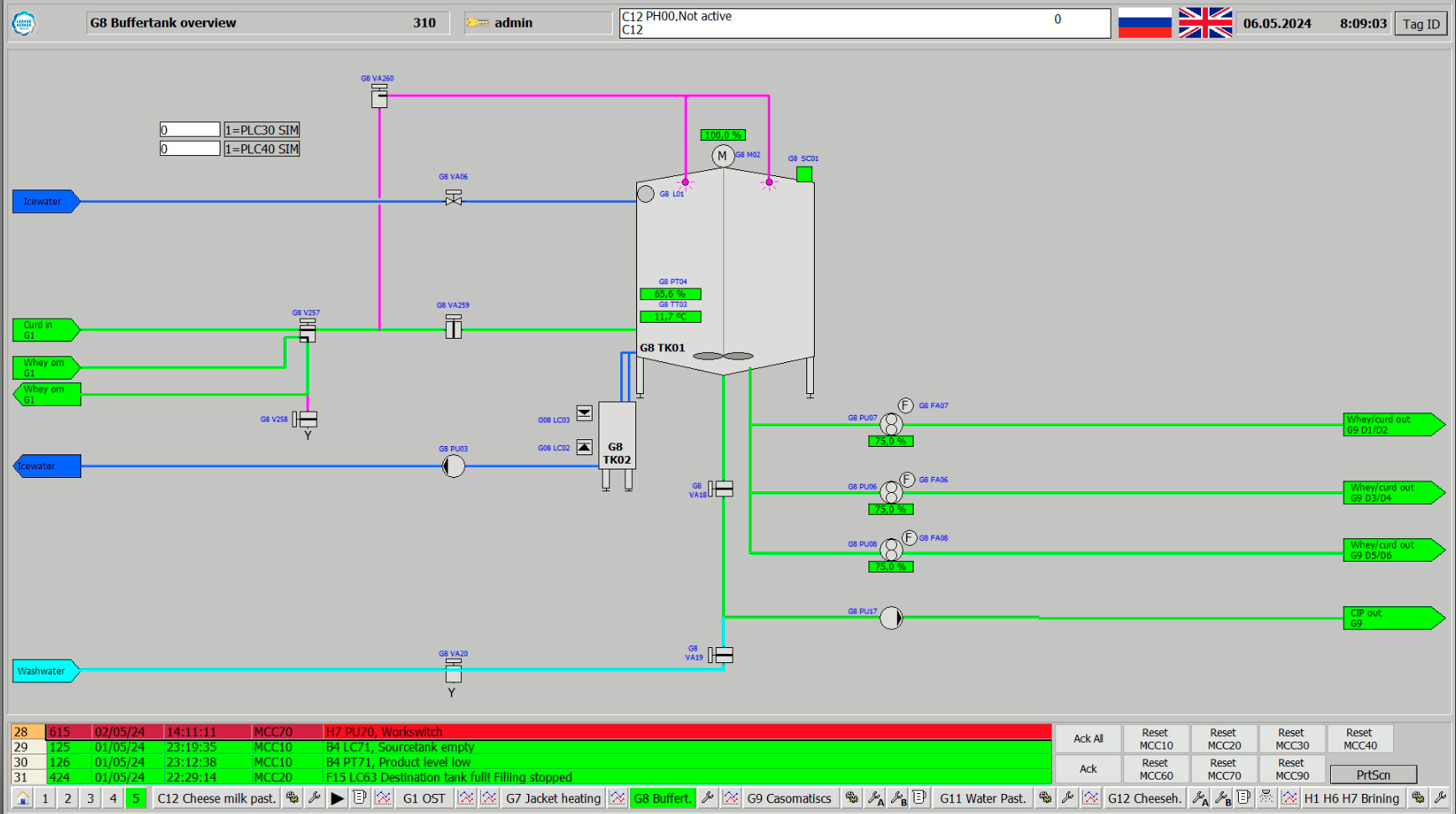Select drain valve G8 V258
The image size is (1456, 814).
tap(305, 418)
